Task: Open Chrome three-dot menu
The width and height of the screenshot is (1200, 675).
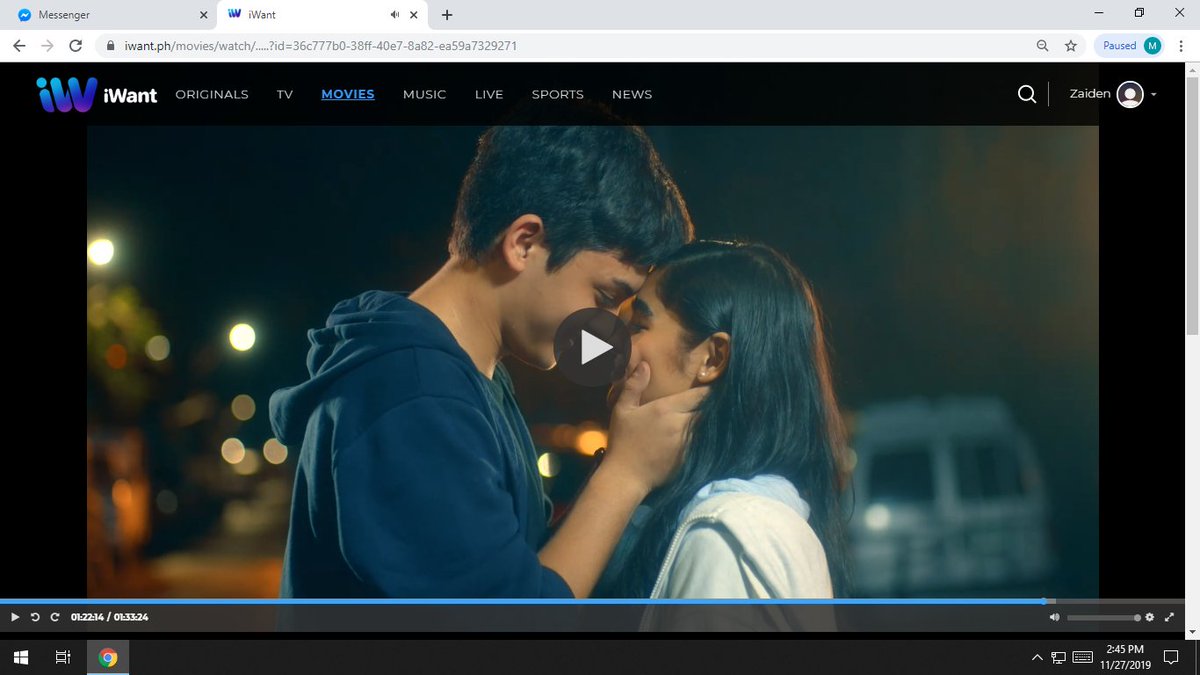Action: [1180, 45]
